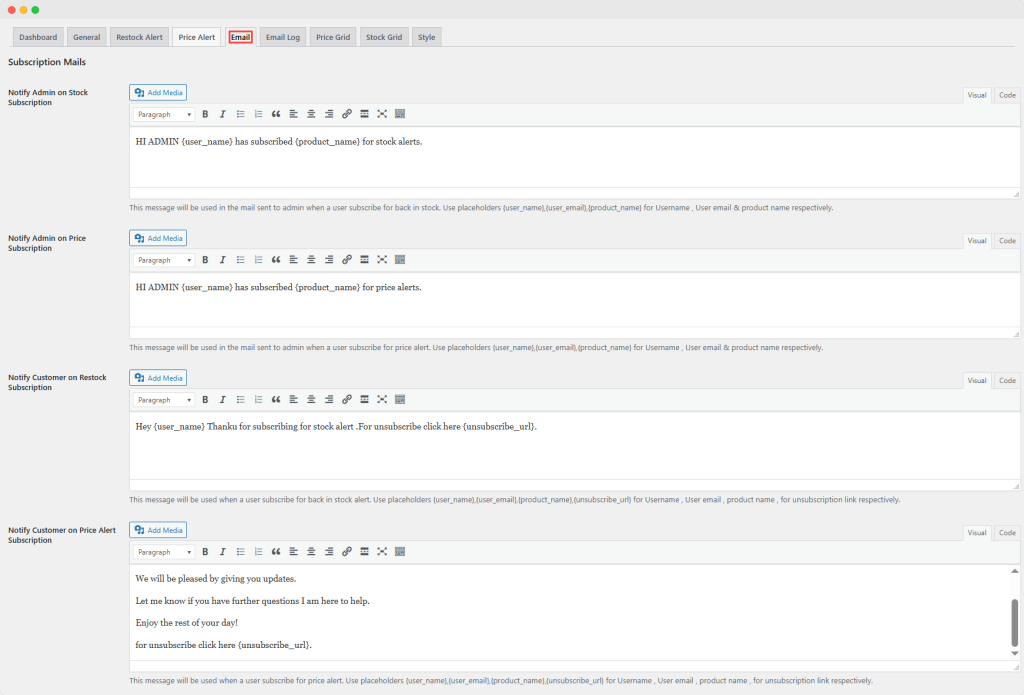The image size is (1024, 695).
Task: Click the Price Alert editor's vertical scrollbar
Action: 1015,622
